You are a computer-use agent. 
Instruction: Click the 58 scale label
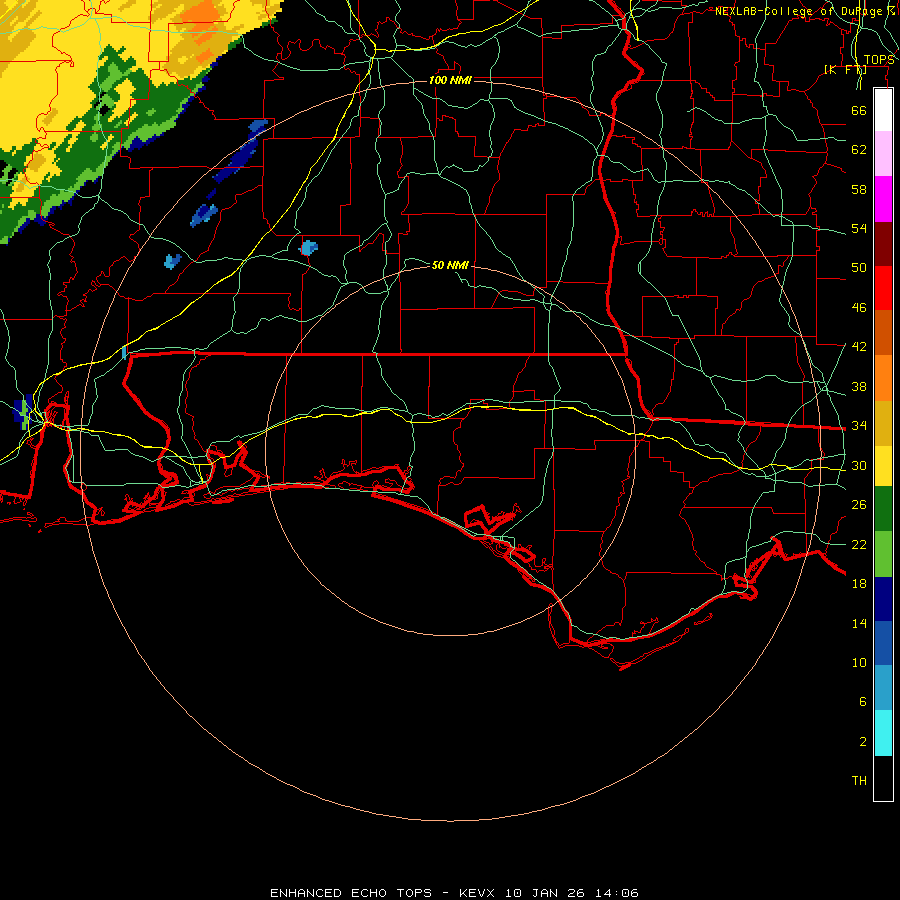(859, 189)
